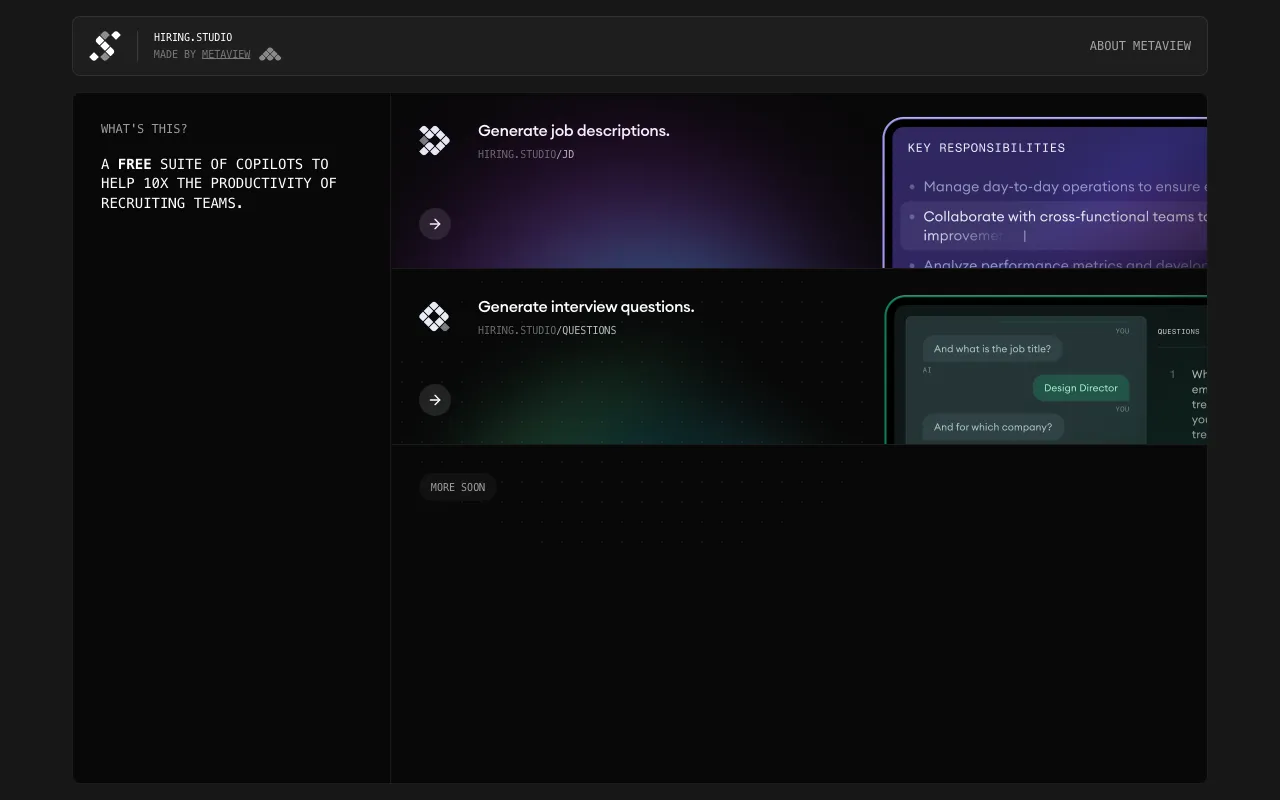This screenshot has width=1280, height=800.
Task: Click the arrow button under interview questions
Action: click(x=435, y=400)
